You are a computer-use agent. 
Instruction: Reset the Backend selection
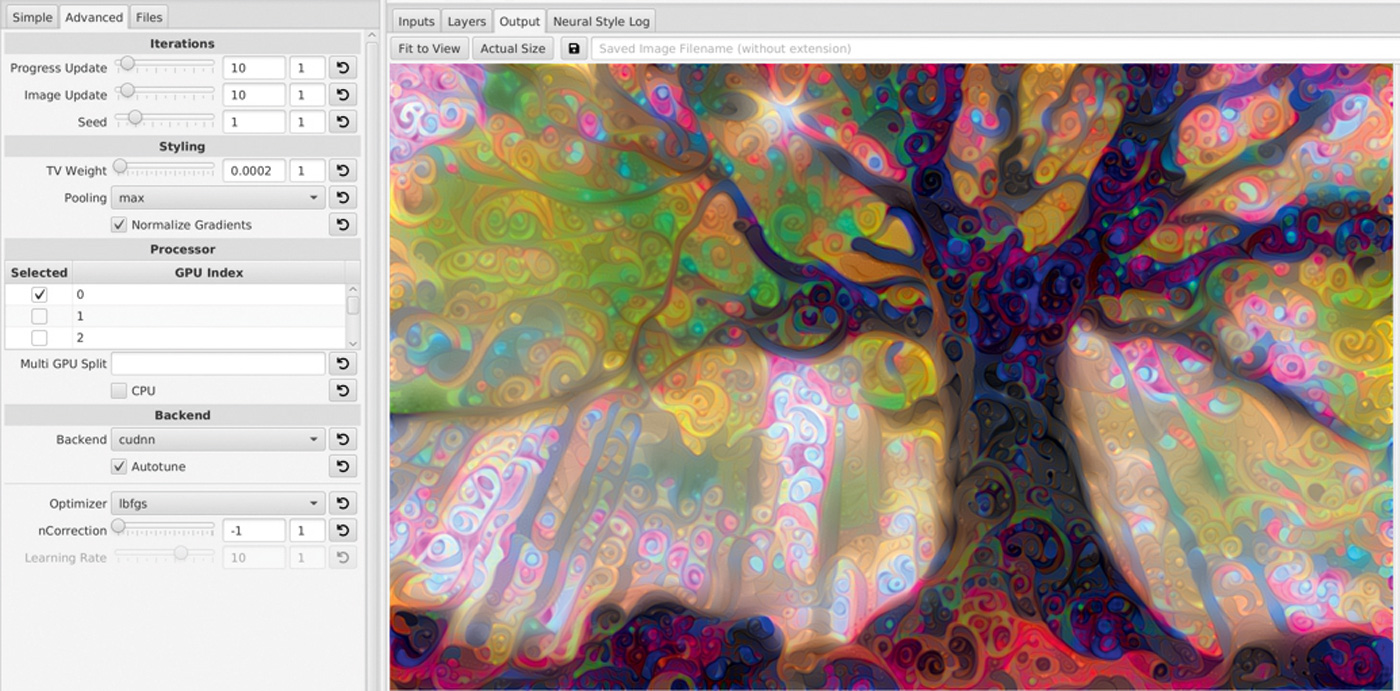(x=342, y=439)
